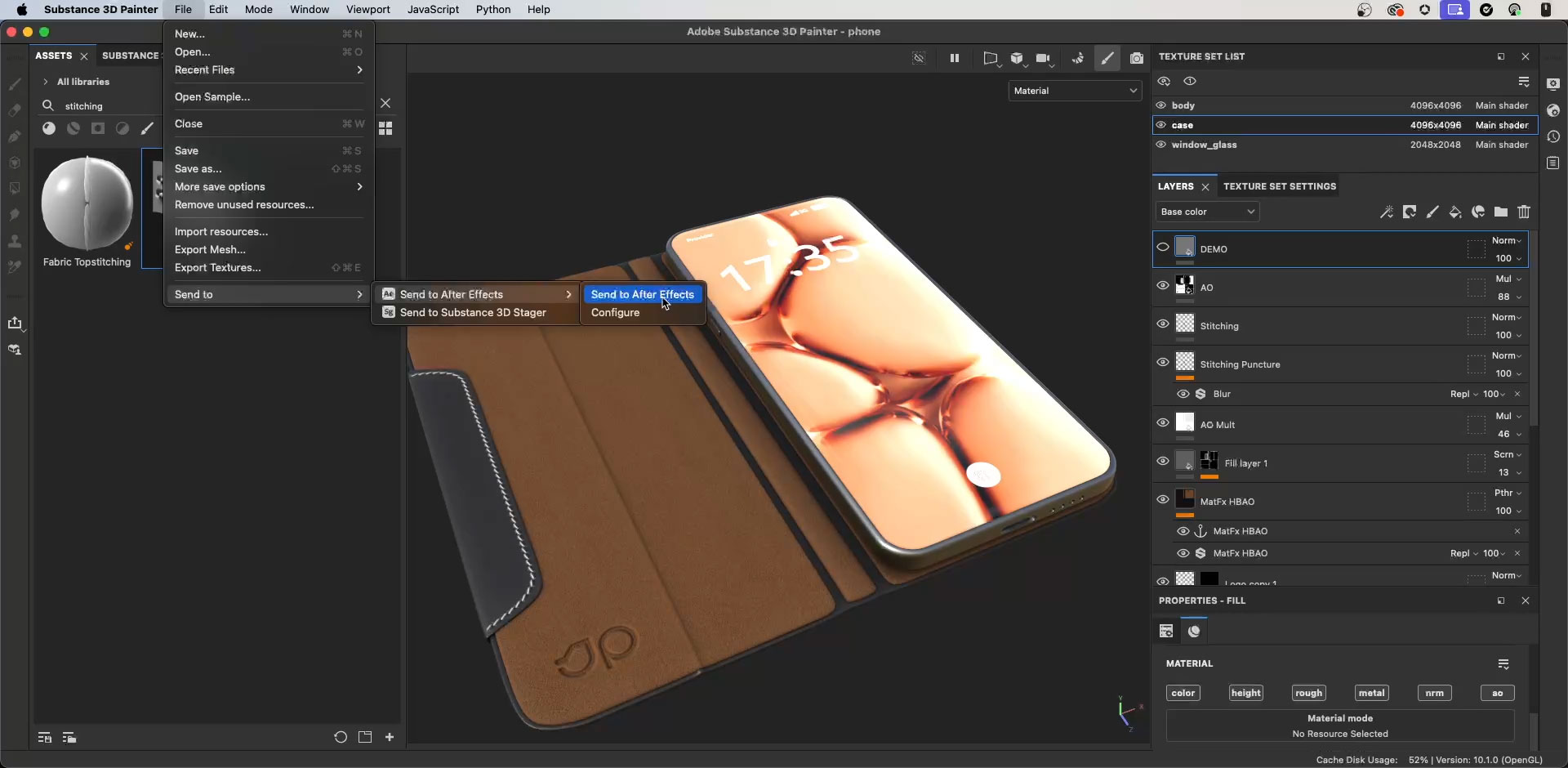Toggle the nrm material channel button

(1434, 693)
